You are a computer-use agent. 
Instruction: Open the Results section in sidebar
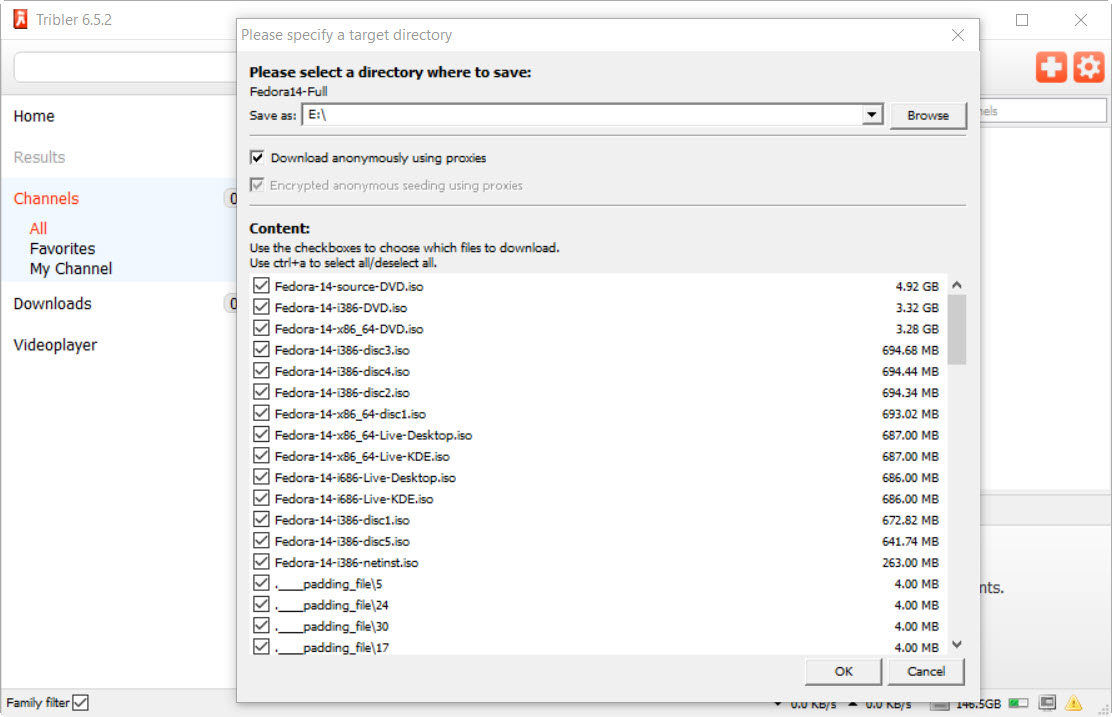tap(39, 157)
